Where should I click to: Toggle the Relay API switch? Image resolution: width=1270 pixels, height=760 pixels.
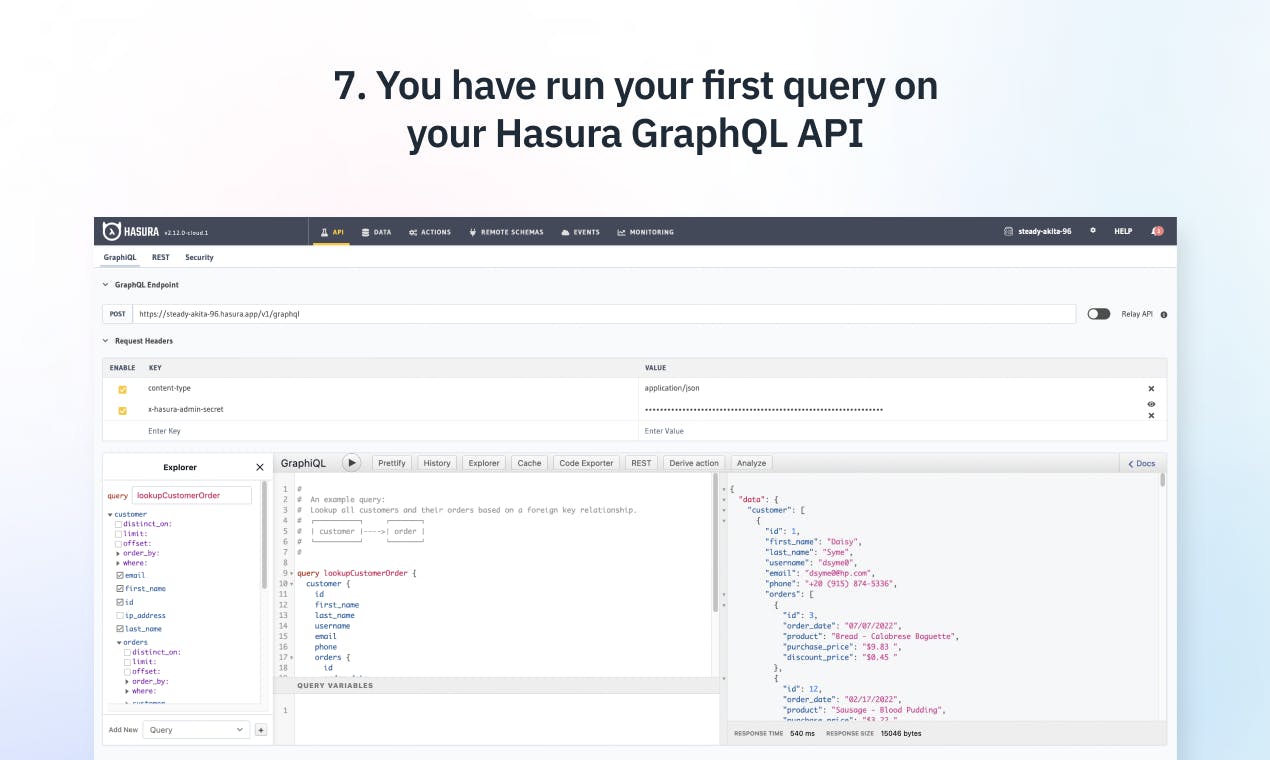(1099, 314)
